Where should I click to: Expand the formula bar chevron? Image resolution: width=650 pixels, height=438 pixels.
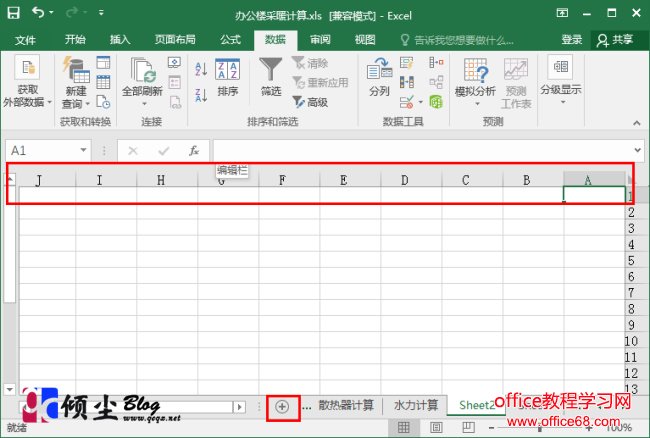[638, 150]
